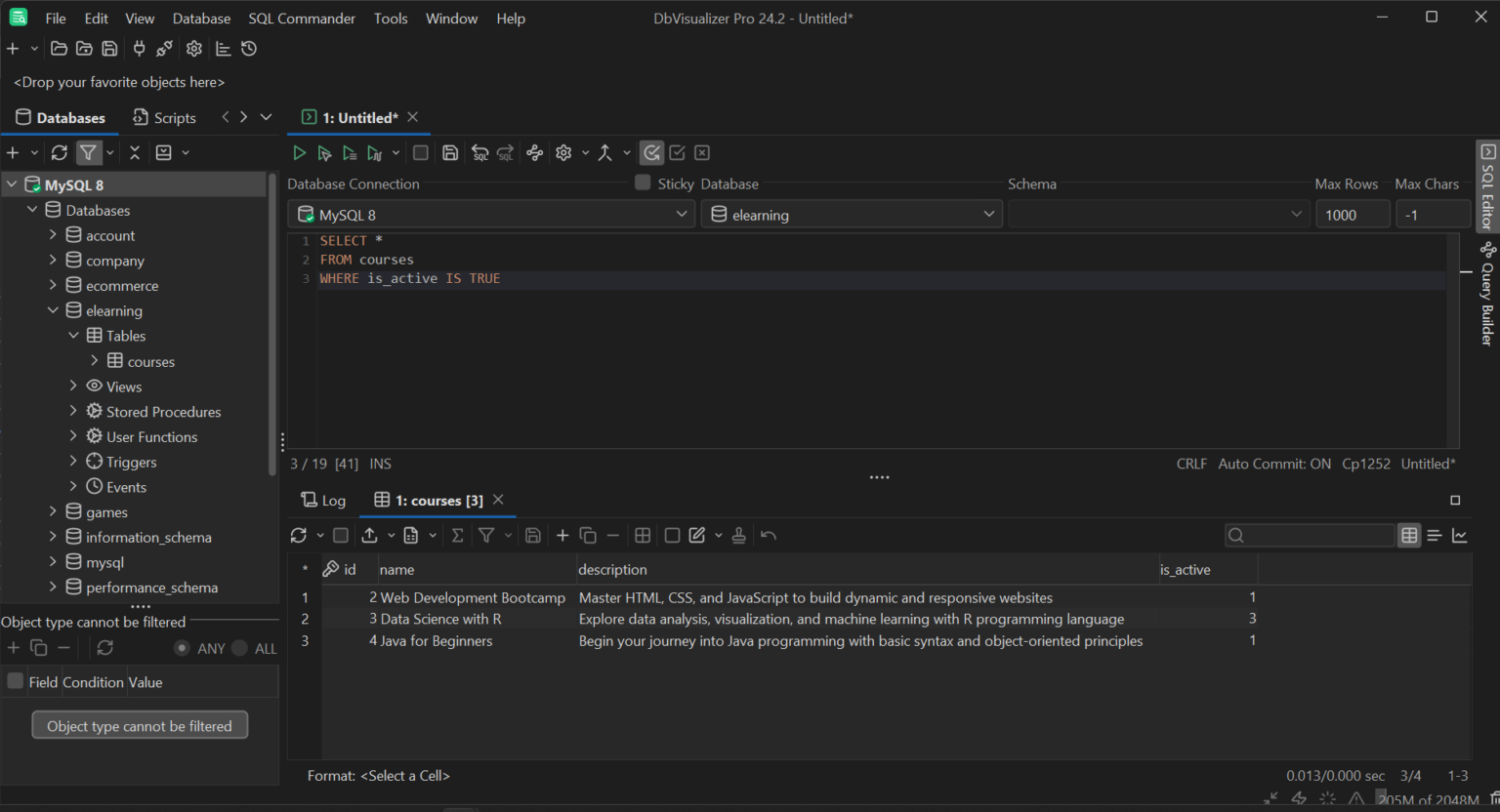The image size is (1500, 812).
Task: Open the Log tab in results
Action: [x=323, y=501]
